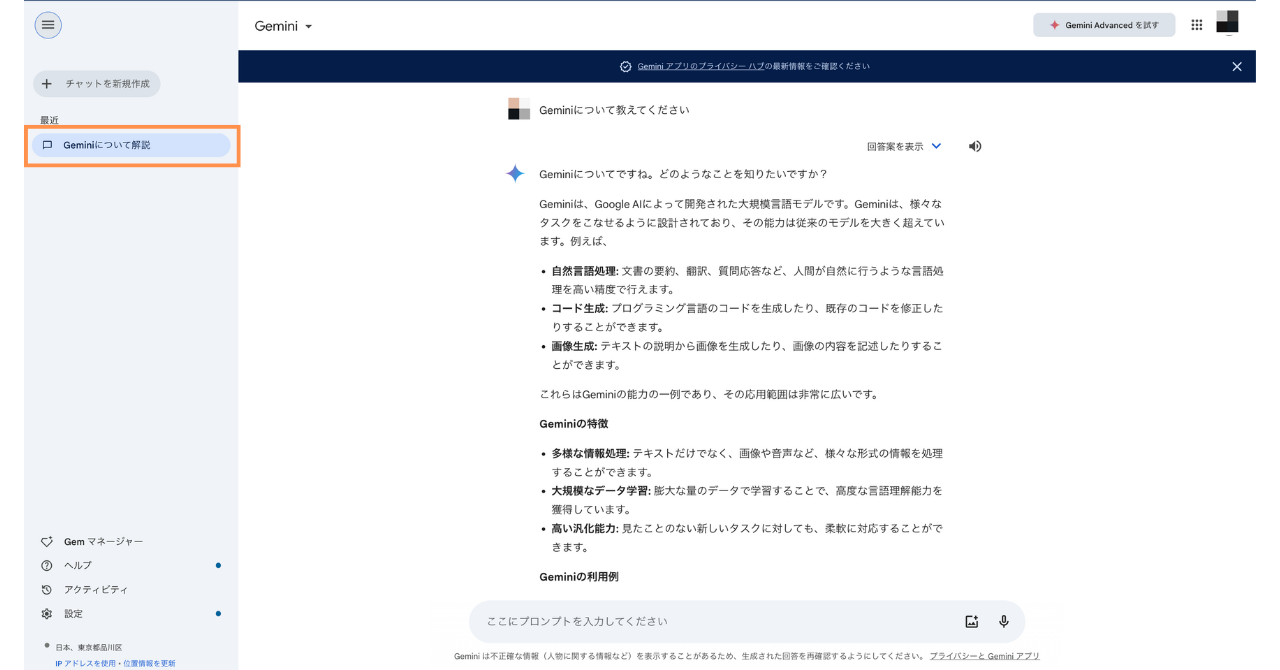
Task: Click チャットを新規作成 button
Action: tap(97, 84)
